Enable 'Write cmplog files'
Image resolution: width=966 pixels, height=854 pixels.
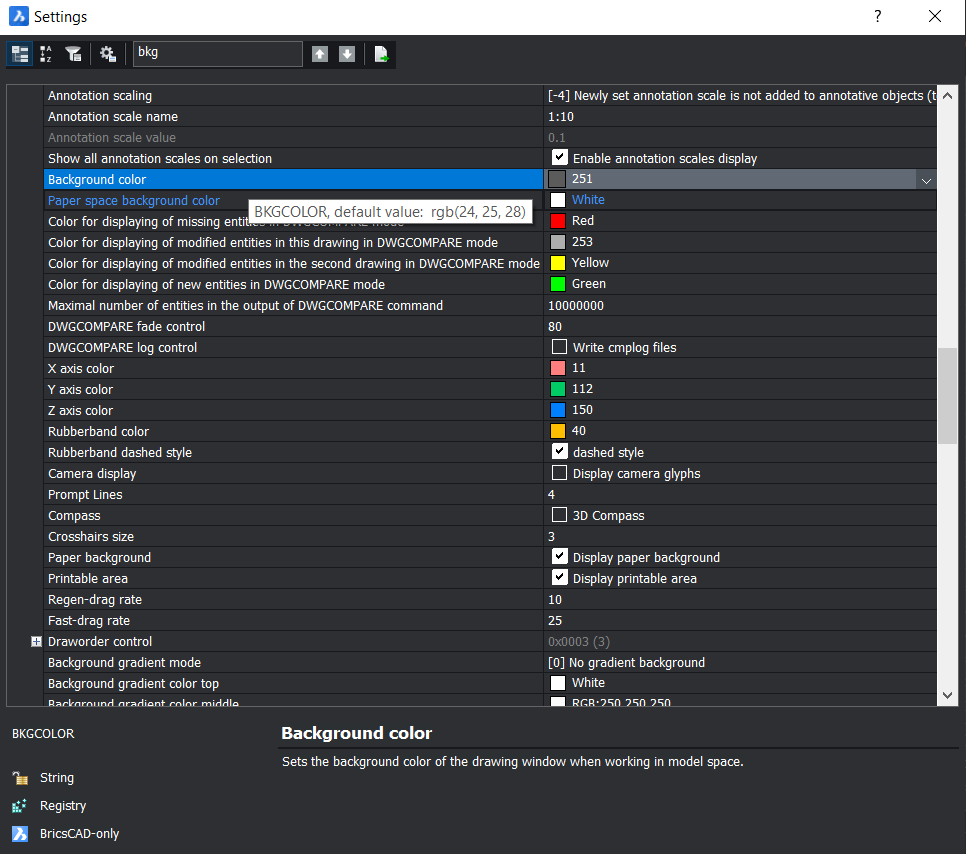tap(559, 346)
